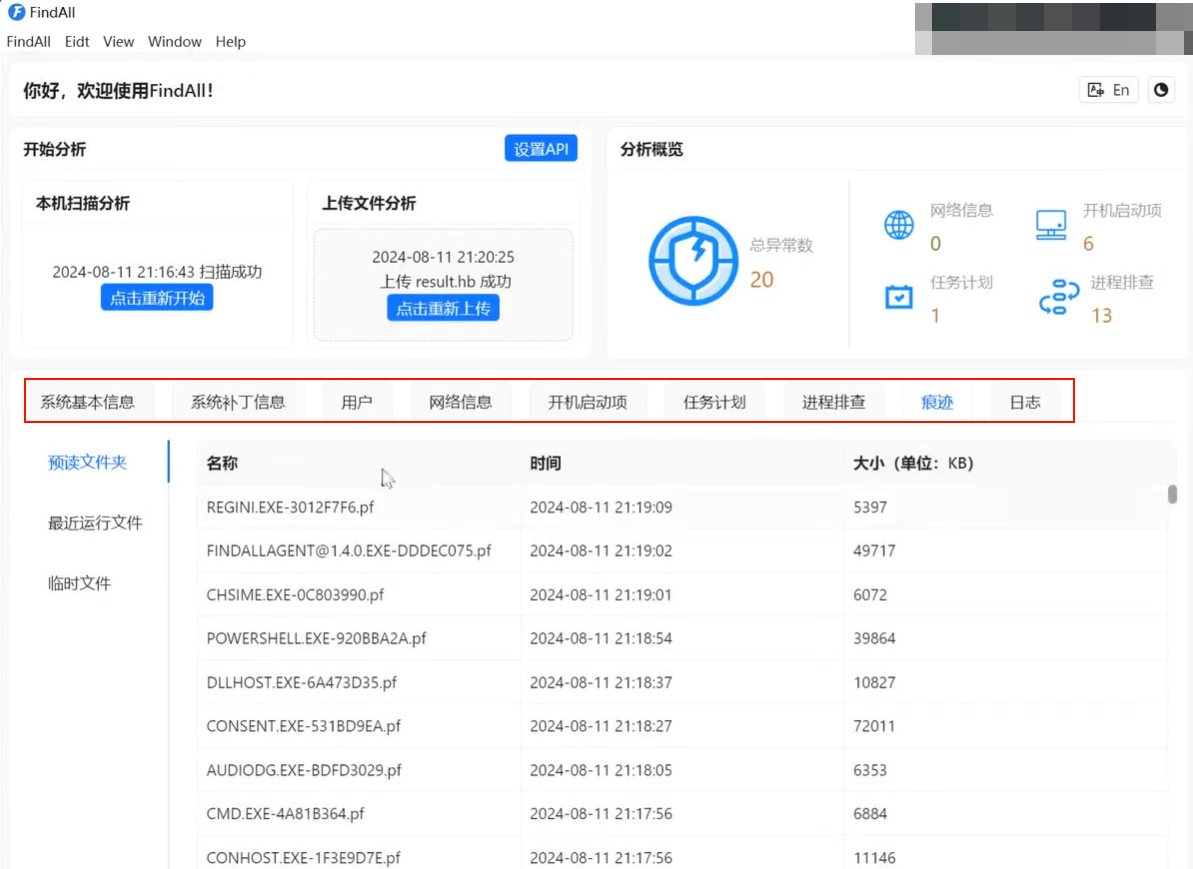Click the globe icon for network info
Screen dimensions: 1193x869
pyautogui.click(x=899, y=225)
